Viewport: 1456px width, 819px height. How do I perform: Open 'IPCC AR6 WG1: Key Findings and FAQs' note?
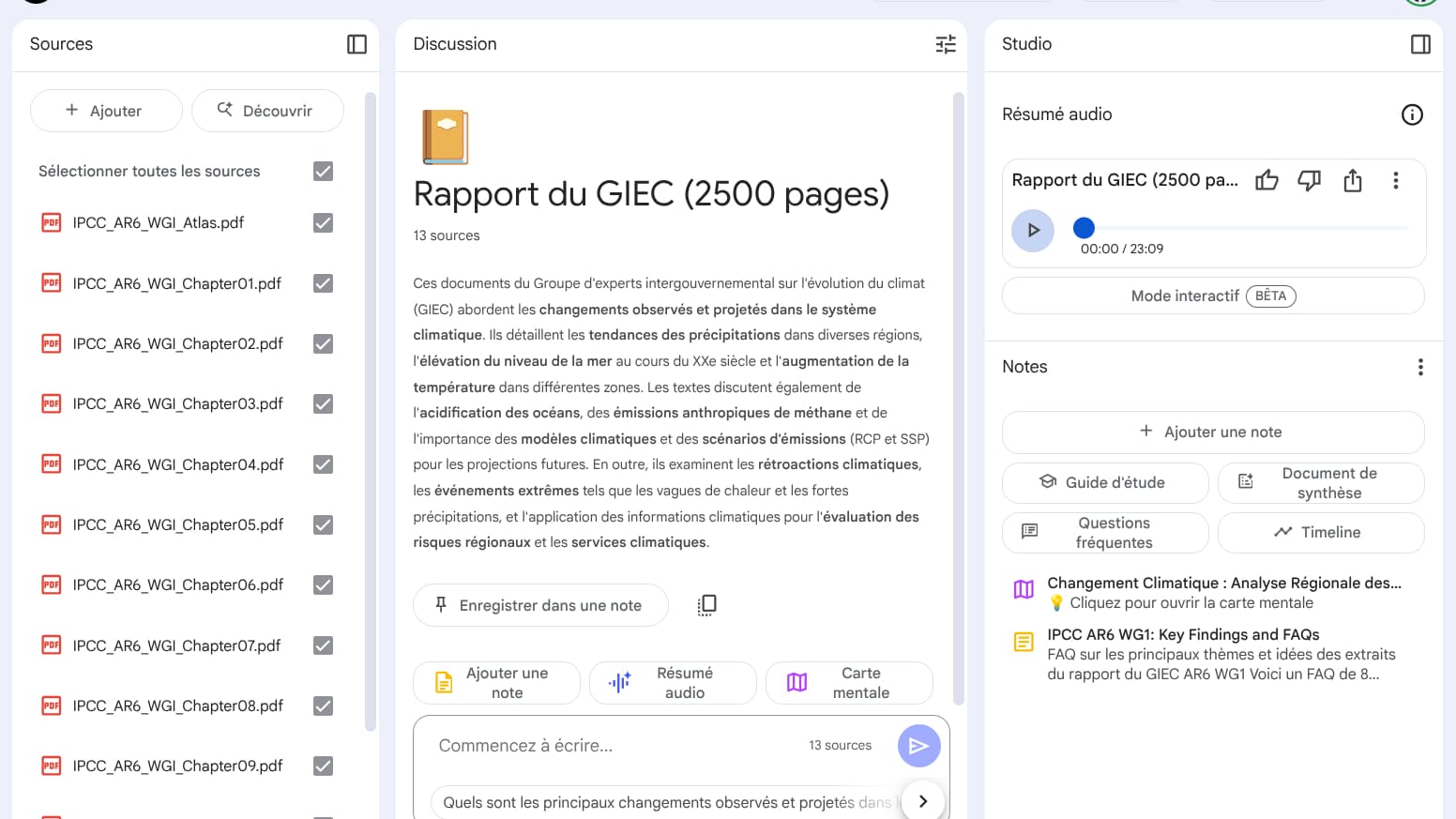pos(1221,655)
